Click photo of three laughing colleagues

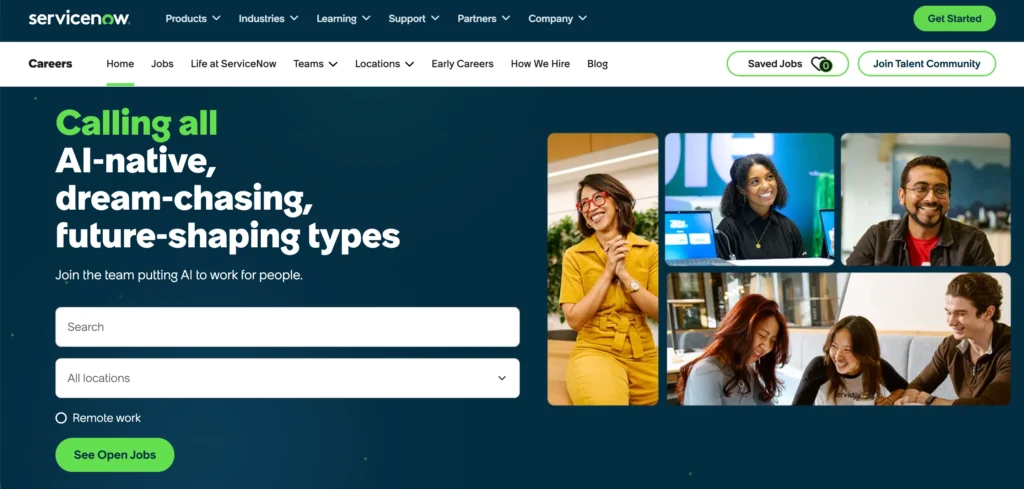(x=839, y=339)
